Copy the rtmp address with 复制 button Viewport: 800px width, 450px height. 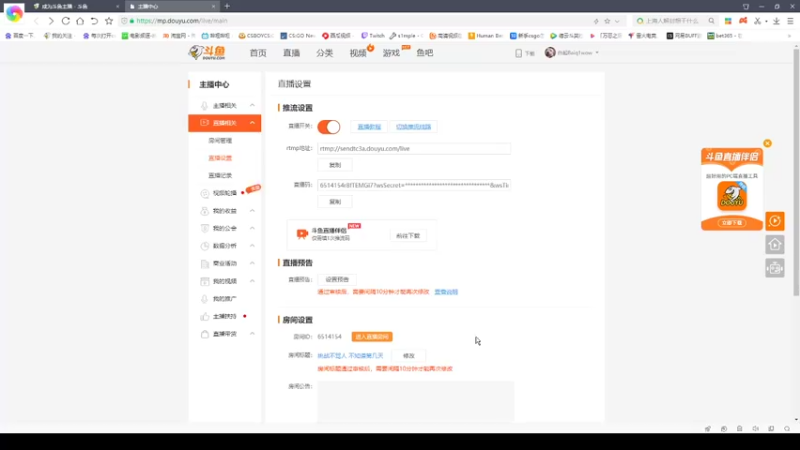click(335, 165)
